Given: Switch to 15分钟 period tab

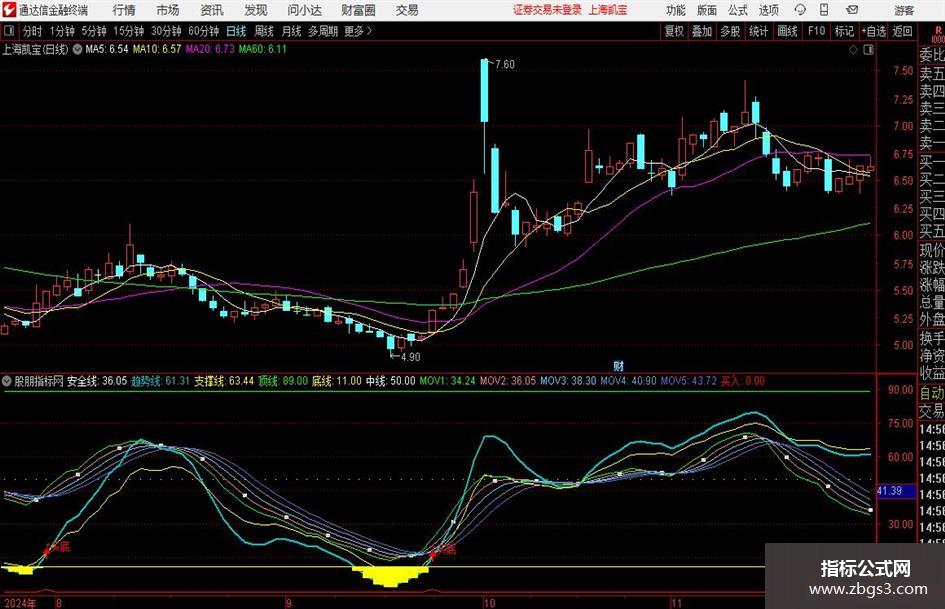Looking at the screenshot, I should (128, 31).
